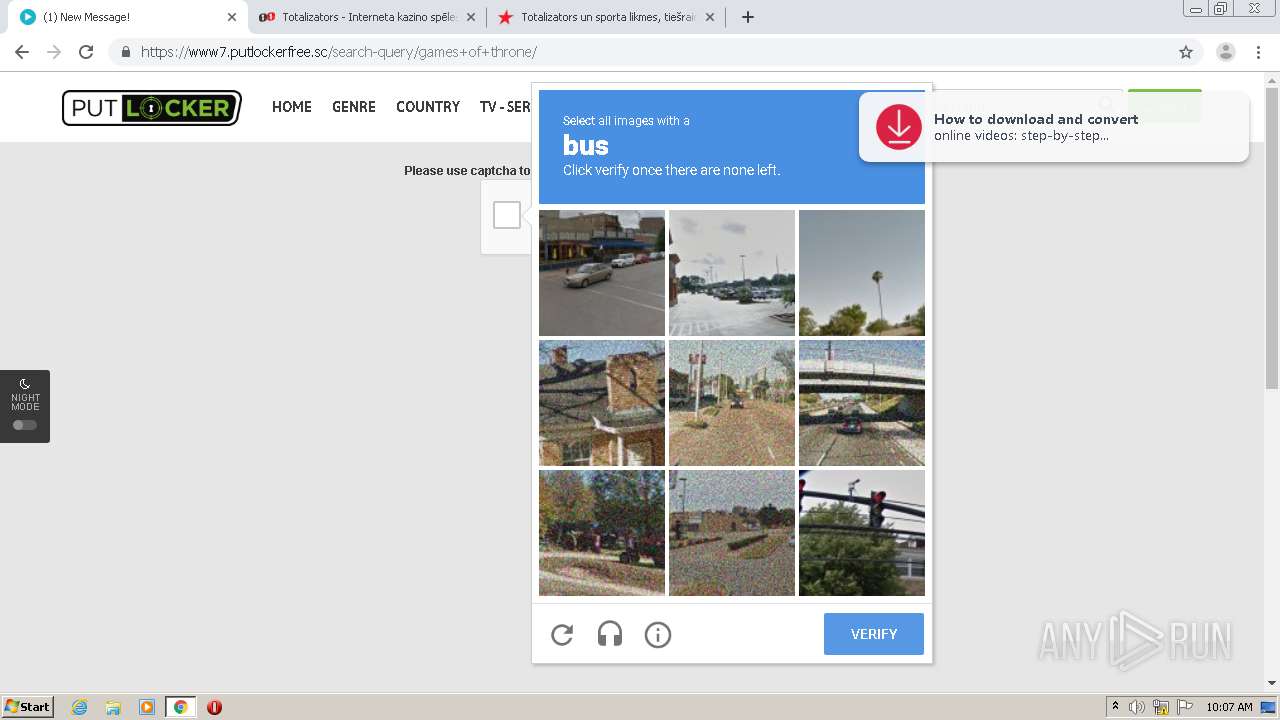Toggle the Night Mode switch
Viewport: 1280px width, 720px height.
[25, 425]
